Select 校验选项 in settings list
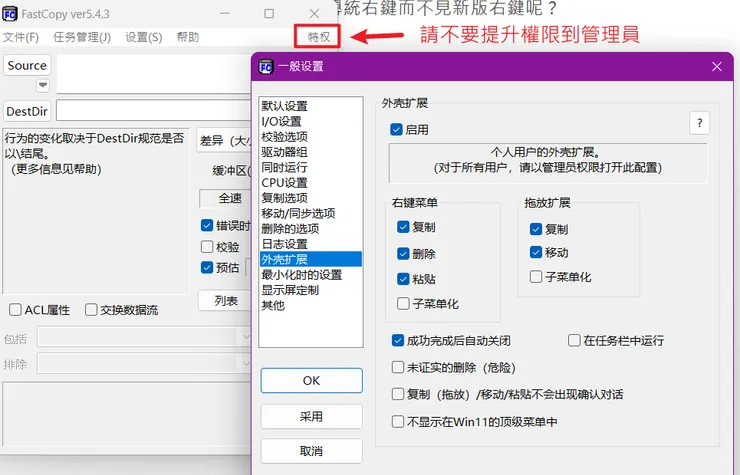740x475 pixels. (x=311, y=136)
